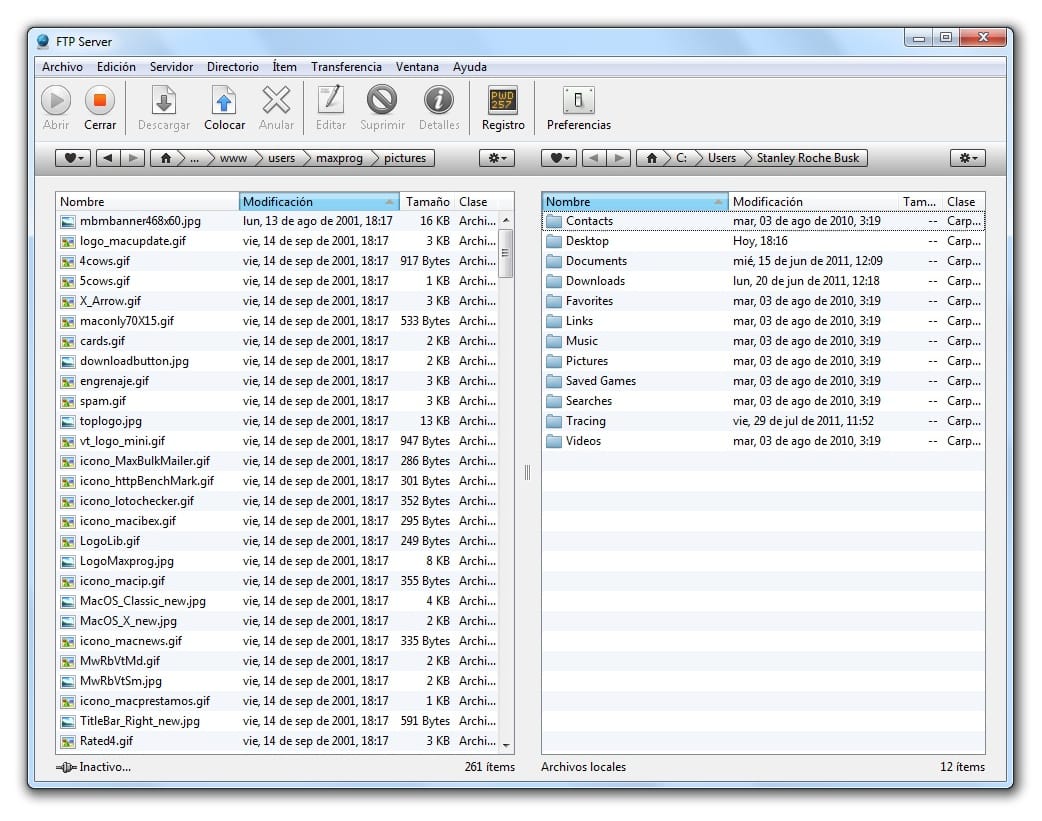Select Saved Games folder row
The height and width of the screenshot is (821, 1042).
click(x=764, y=381)
